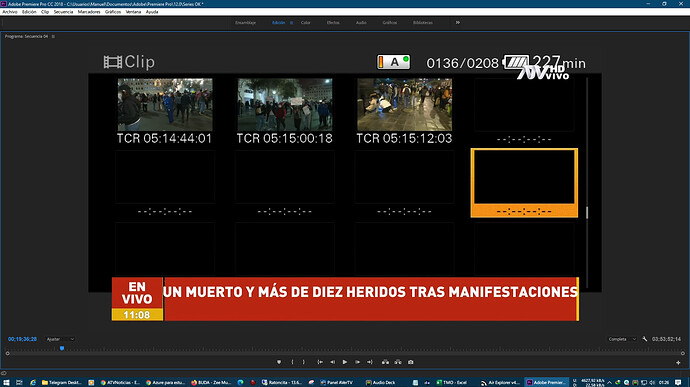This screenshot has width=690, height=387.
Task: Click the orange highlighted empty clip slot
Action: pyautogui.click(x=524, y=183)
